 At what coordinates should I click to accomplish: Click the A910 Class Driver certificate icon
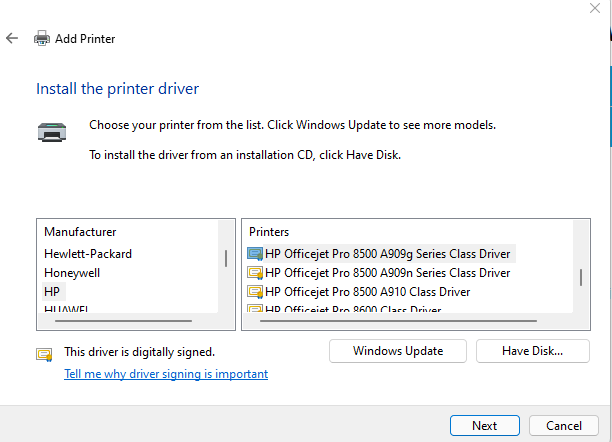click(255, 292)
